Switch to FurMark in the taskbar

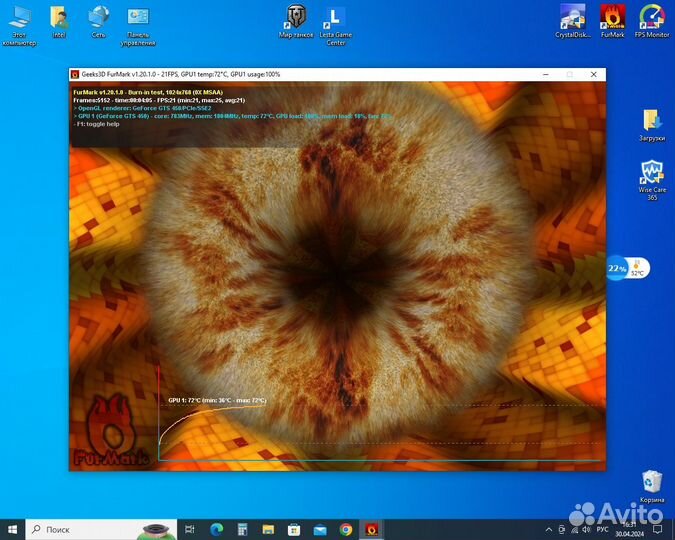[372, 528]
